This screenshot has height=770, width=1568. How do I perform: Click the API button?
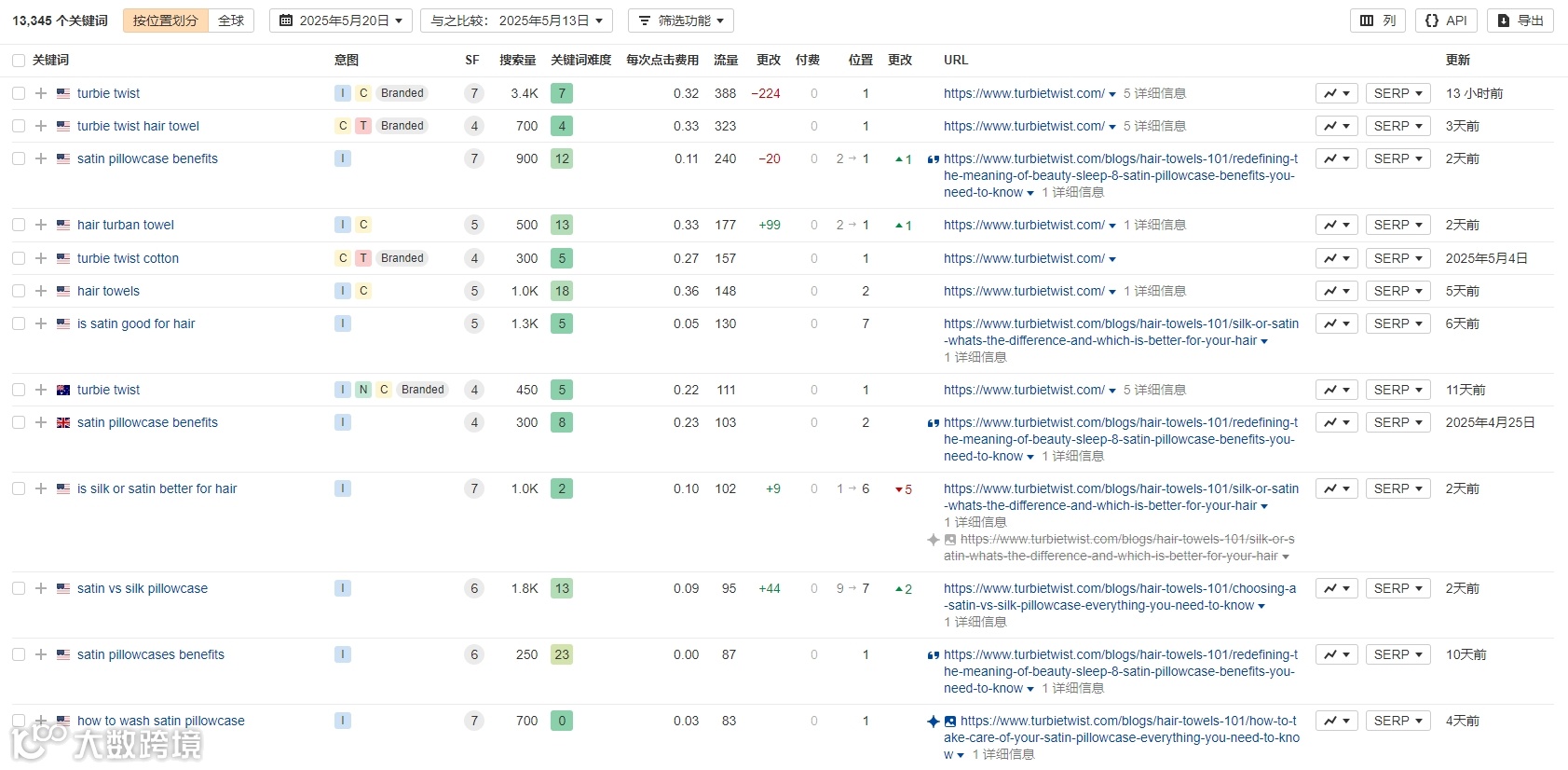1446,21
